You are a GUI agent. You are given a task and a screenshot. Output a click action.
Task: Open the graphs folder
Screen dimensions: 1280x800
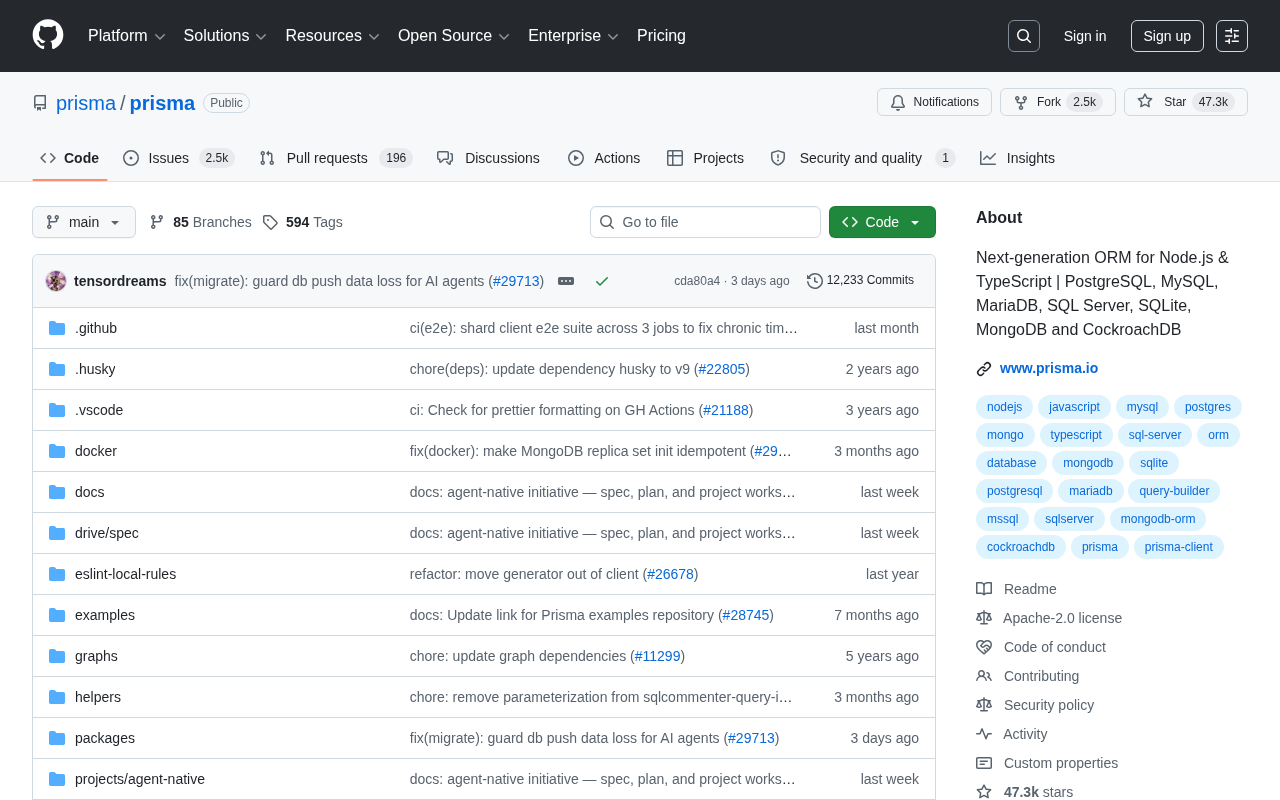point(96,656)
